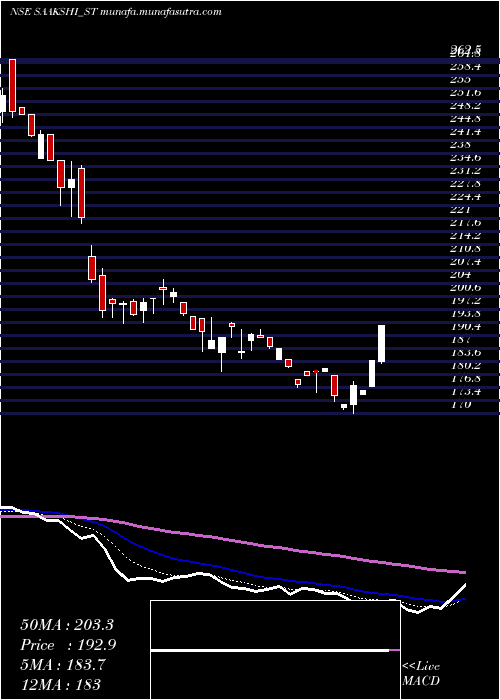
Task: Click the 255 price axis label
Action: (462, 79)
